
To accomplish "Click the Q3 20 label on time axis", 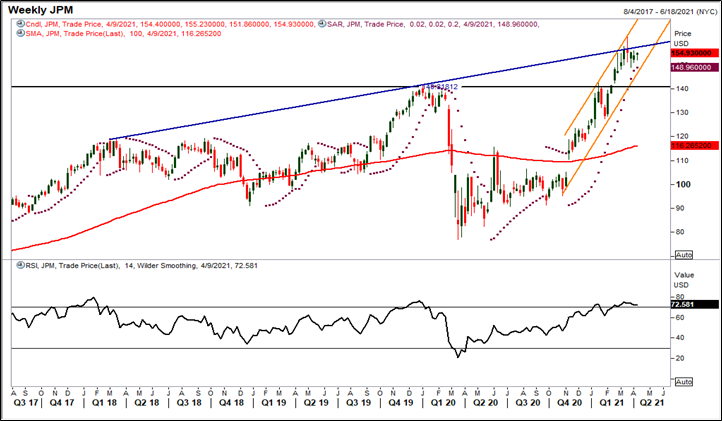I will (x=528, y=403).
